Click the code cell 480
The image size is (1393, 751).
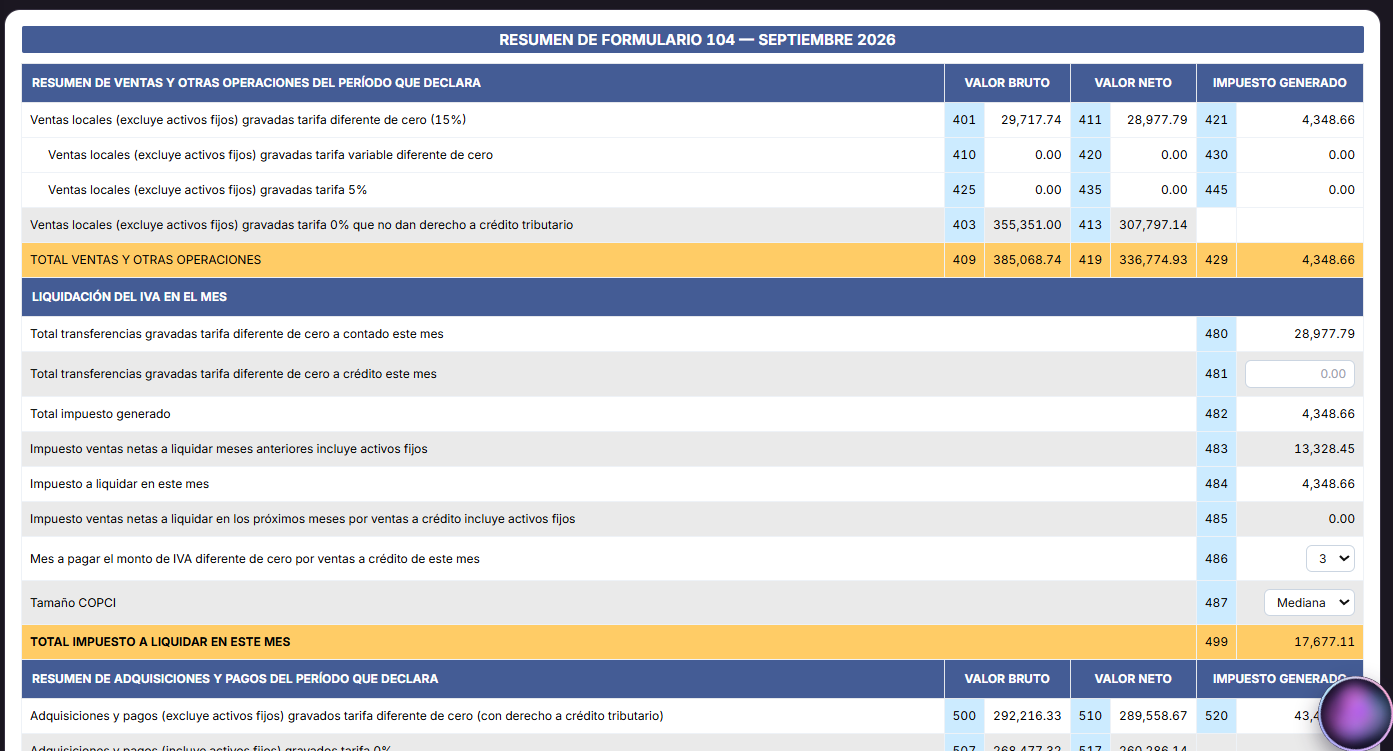coord(1216,334)
